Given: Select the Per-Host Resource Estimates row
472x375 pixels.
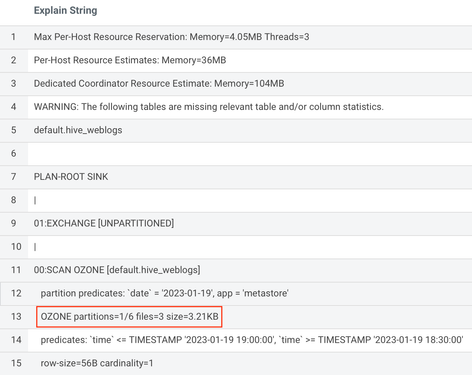Looking at the screenshot, I should coord(236,60).
